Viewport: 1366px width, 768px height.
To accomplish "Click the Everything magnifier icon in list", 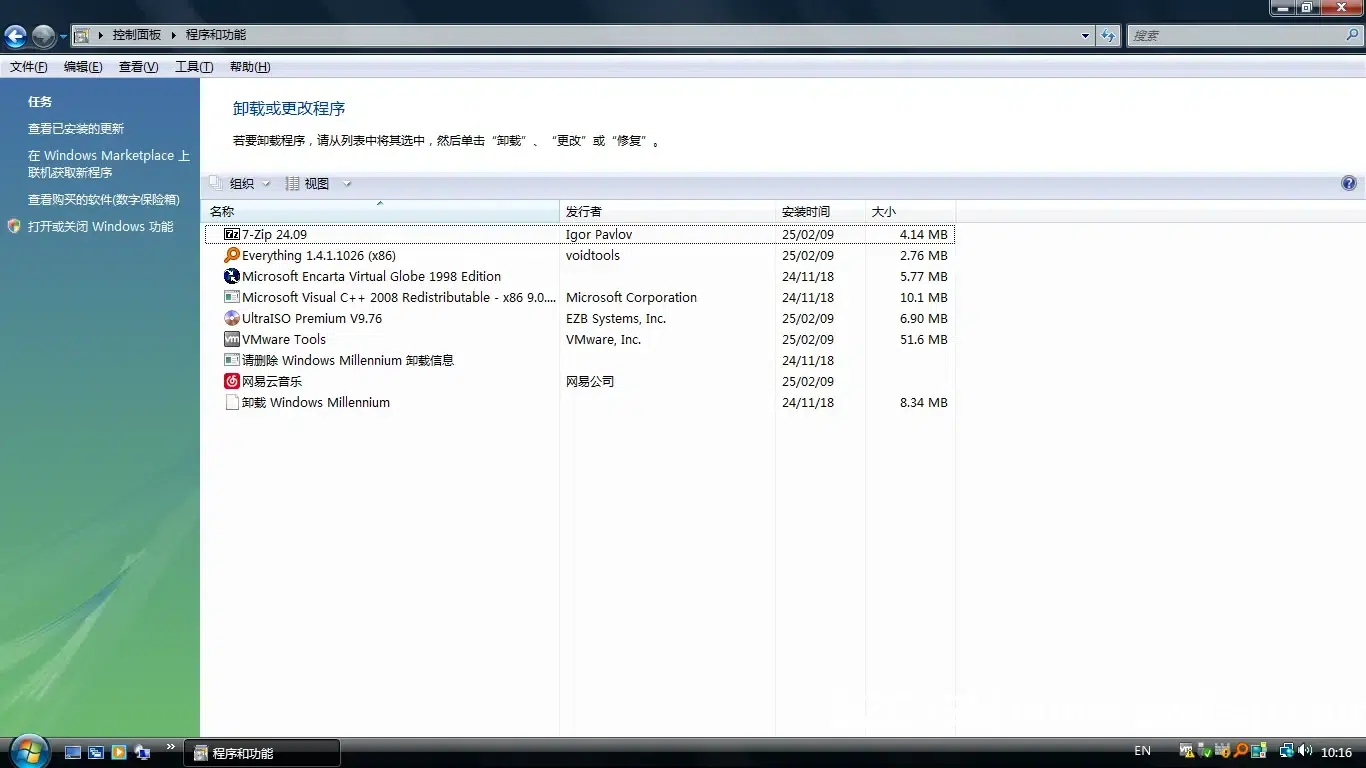I will click(x=232, y=255).
